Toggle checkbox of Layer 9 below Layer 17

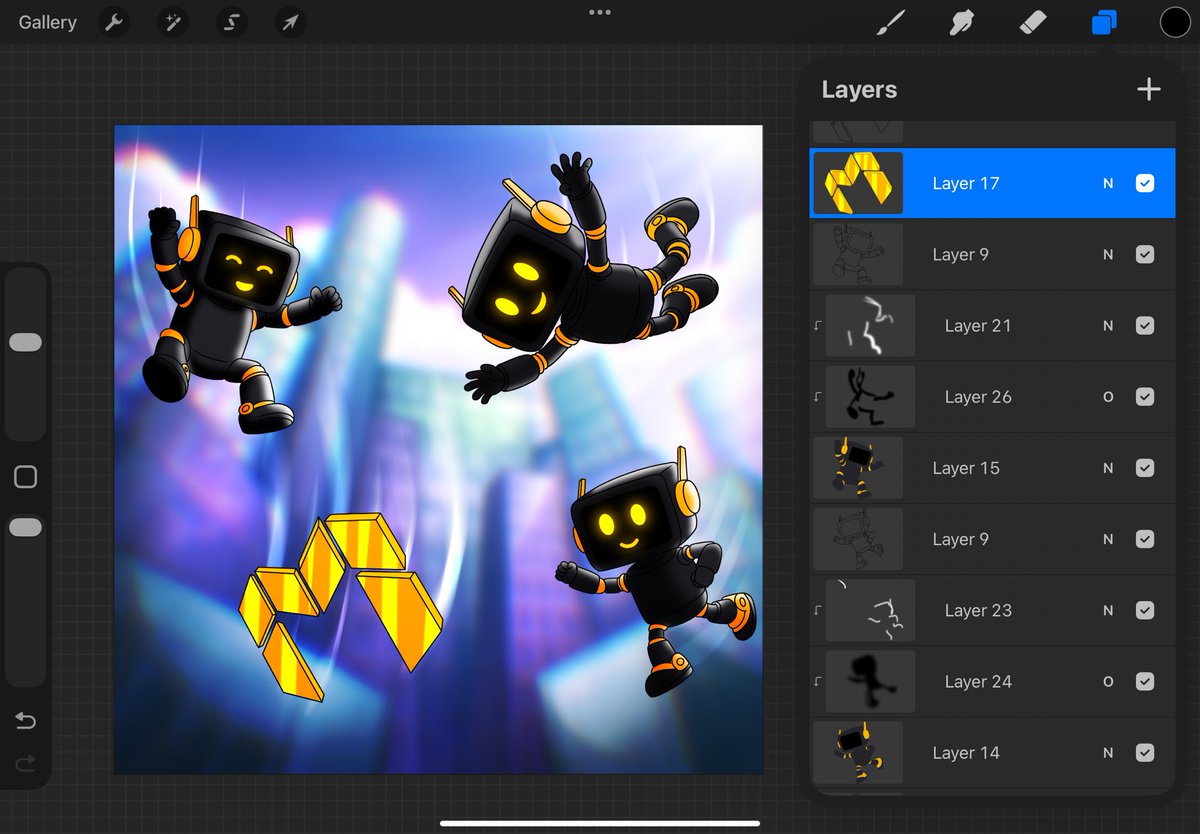pos(1145,255)
